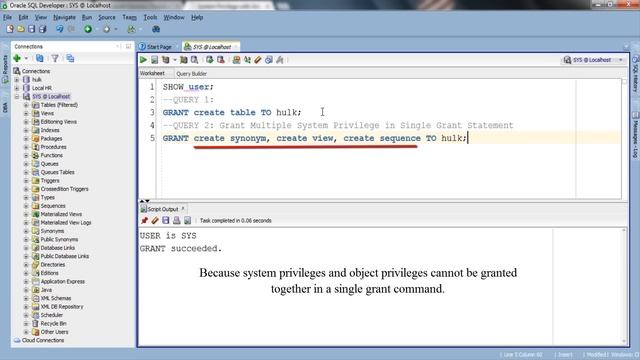The height and width of the screenshot is (360, 640).
Task: Expand the Tables (Filtered) node
Action: point(26,105)
